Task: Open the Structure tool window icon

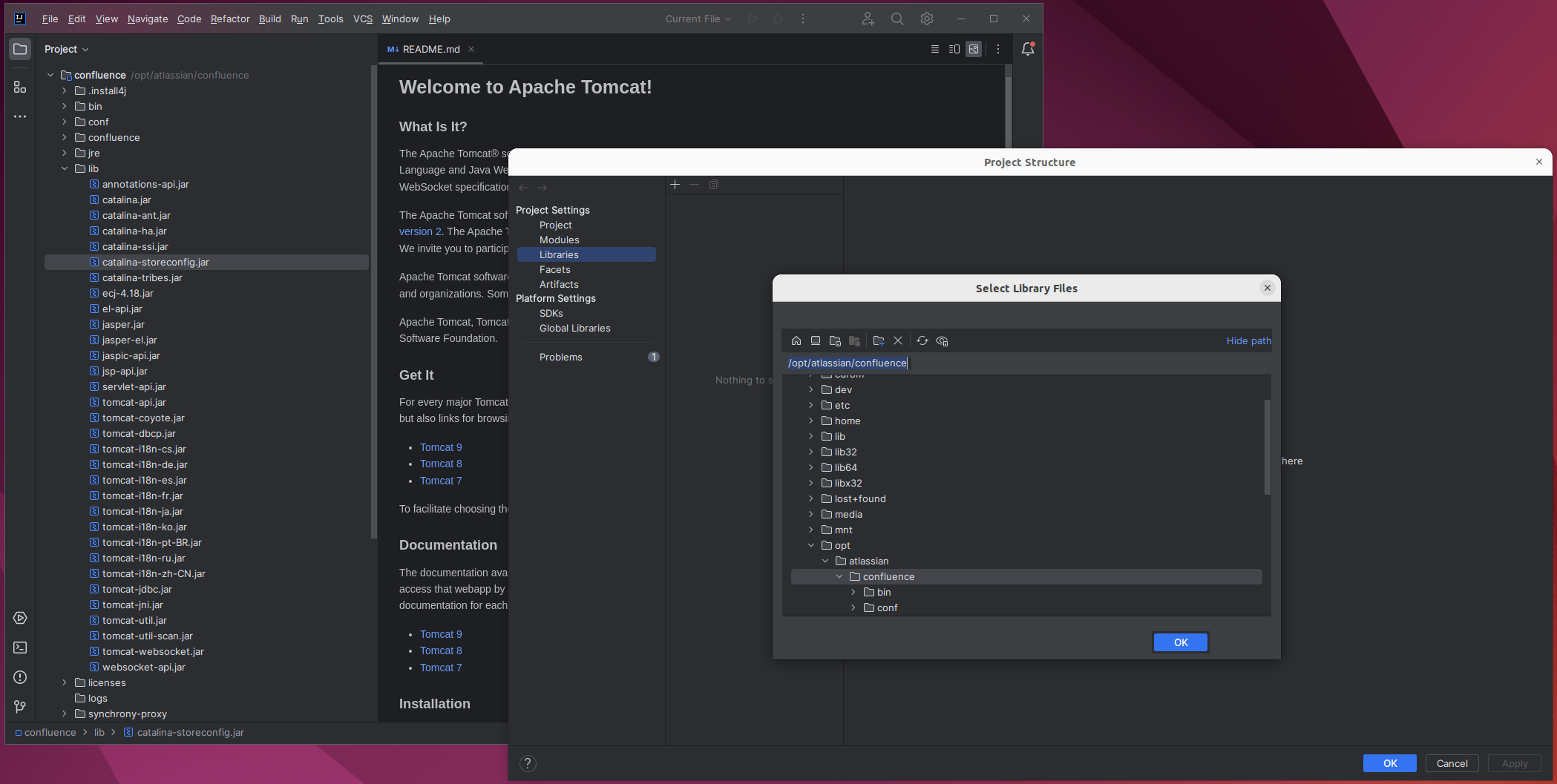Action: click(x=20, y=87)
